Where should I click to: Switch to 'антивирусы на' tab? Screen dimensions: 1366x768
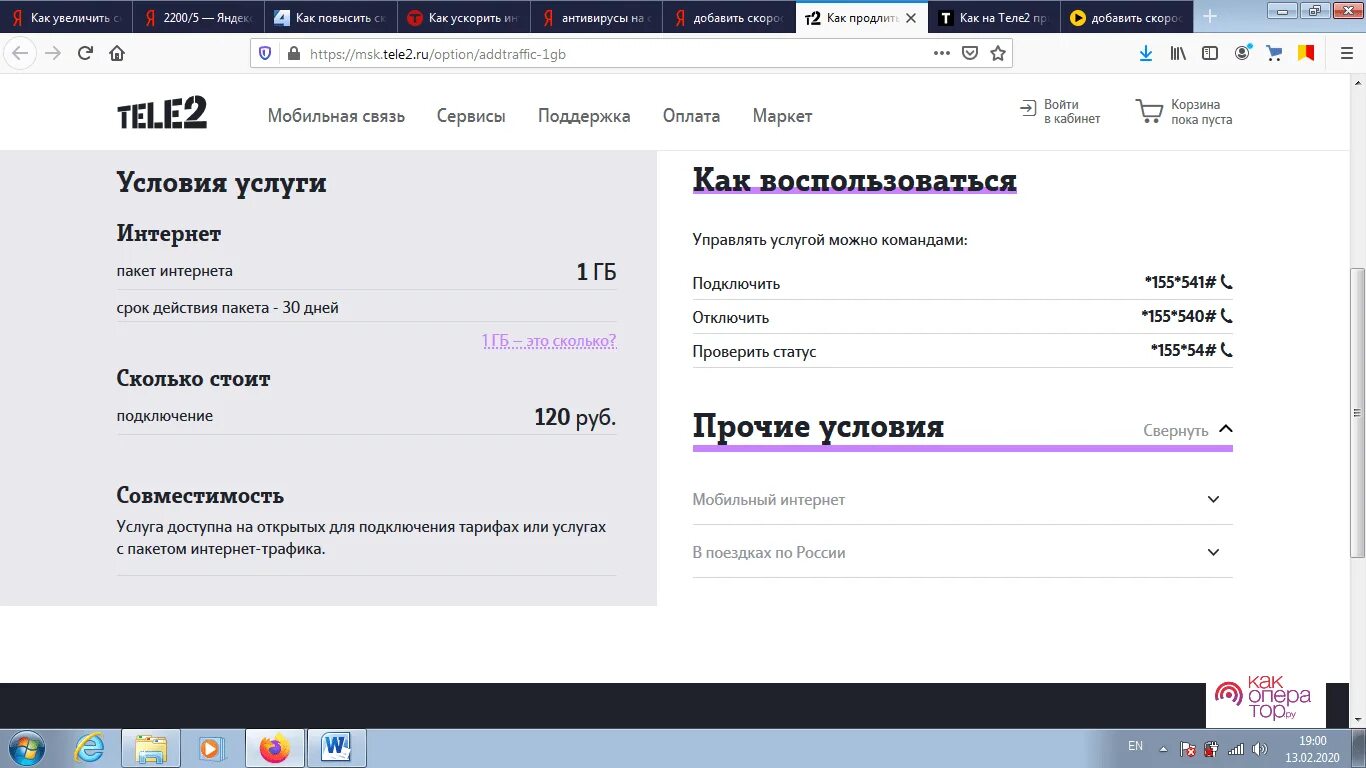click(596, 18)
